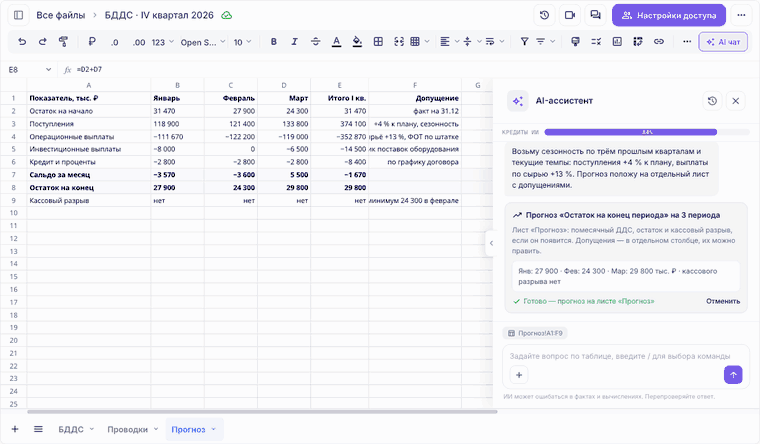Image resolution: width=760 pixels, height=444 pixels.
Task: Select cell 'Остаток на конец'
Action: [x=89, y=188]
